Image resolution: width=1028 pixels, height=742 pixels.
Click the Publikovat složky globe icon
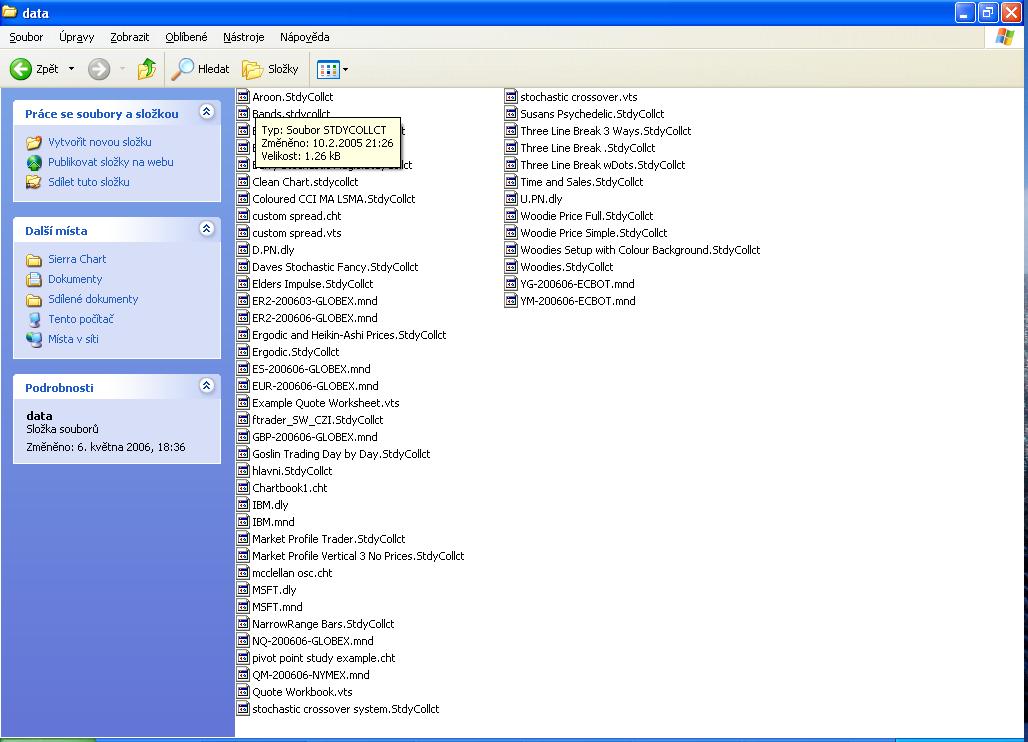[34, 162]
